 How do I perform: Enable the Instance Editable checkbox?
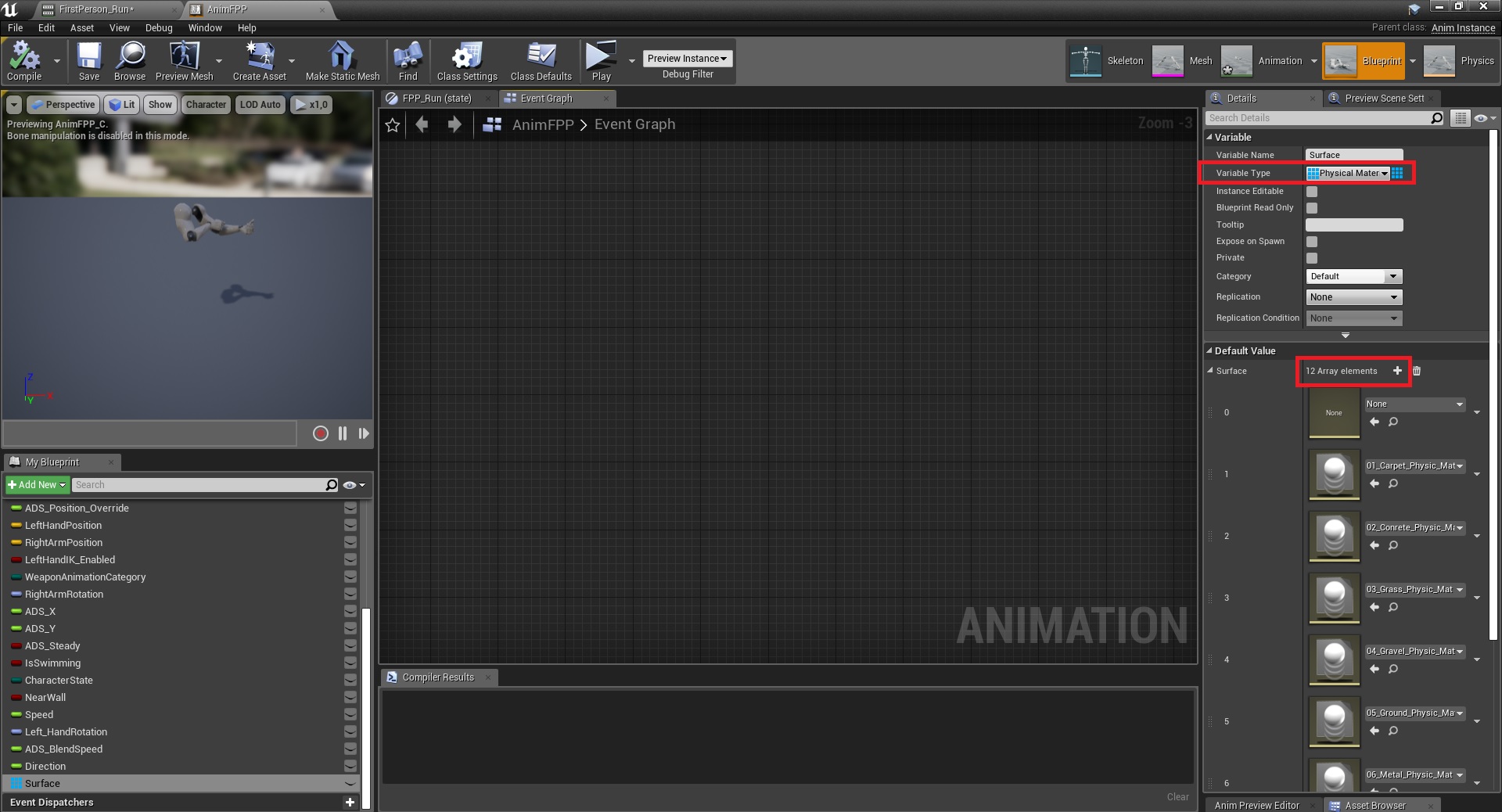pos(1312,192)
